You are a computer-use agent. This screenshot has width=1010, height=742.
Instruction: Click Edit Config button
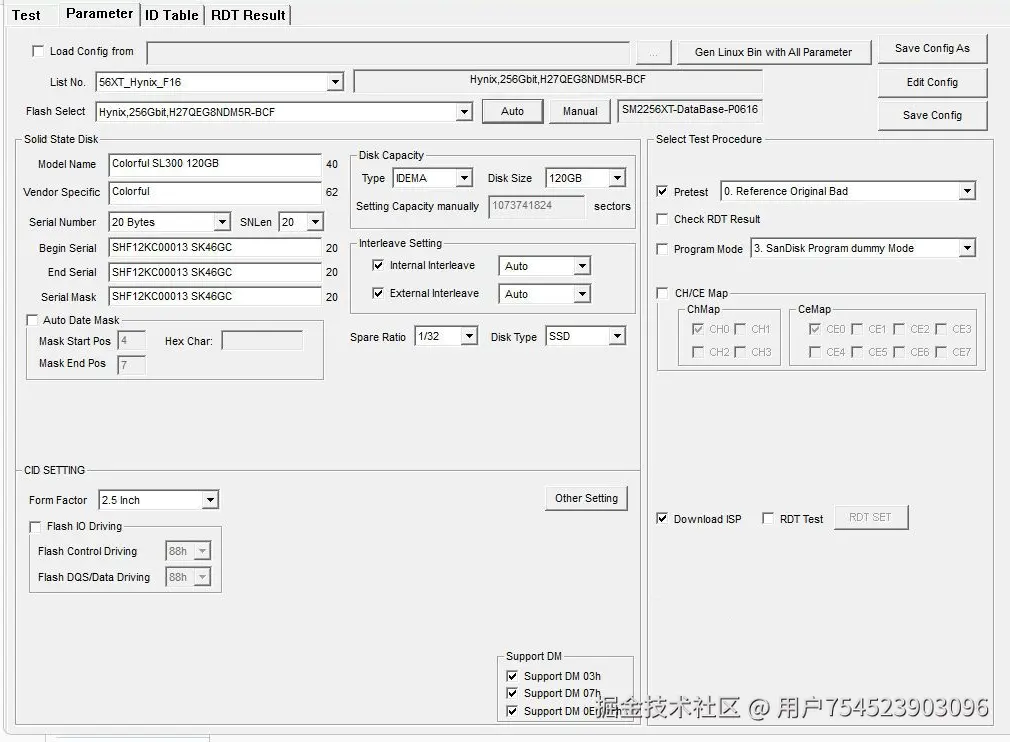pos(932,82)
